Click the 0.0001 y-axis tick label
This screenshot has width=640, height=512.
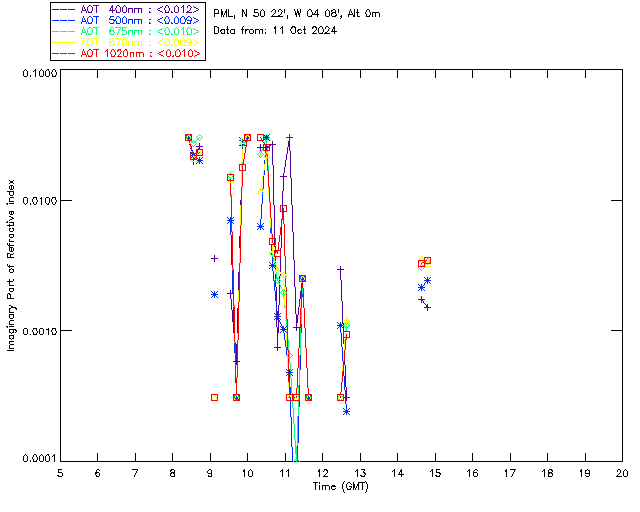click(x=40, y=459)
